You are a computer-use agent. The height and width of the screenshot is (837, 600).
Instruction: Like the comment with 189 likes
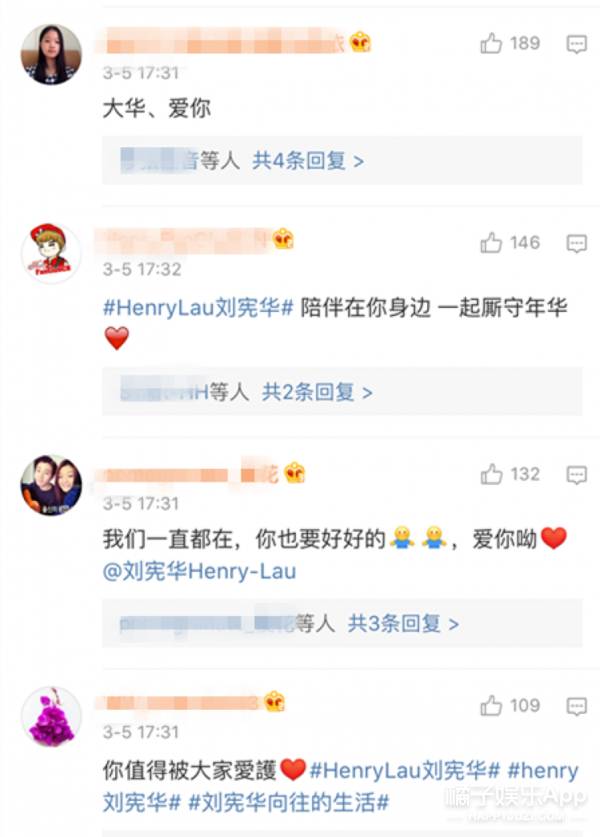491,43
